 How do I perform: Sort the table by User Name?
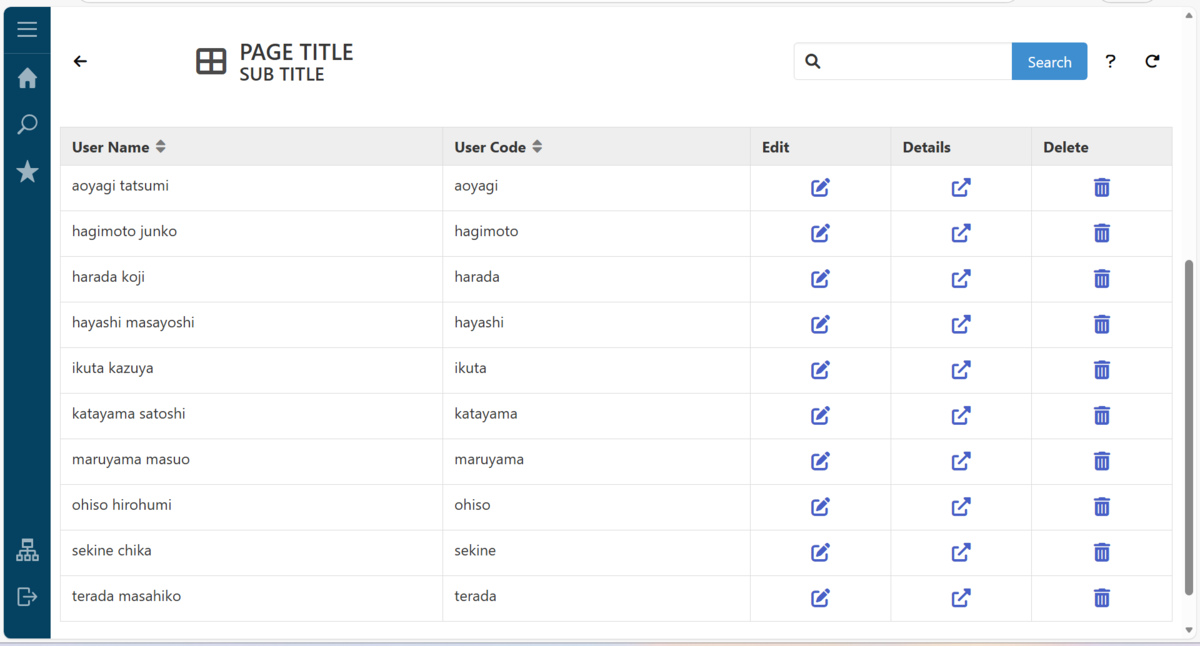point(160,147)
